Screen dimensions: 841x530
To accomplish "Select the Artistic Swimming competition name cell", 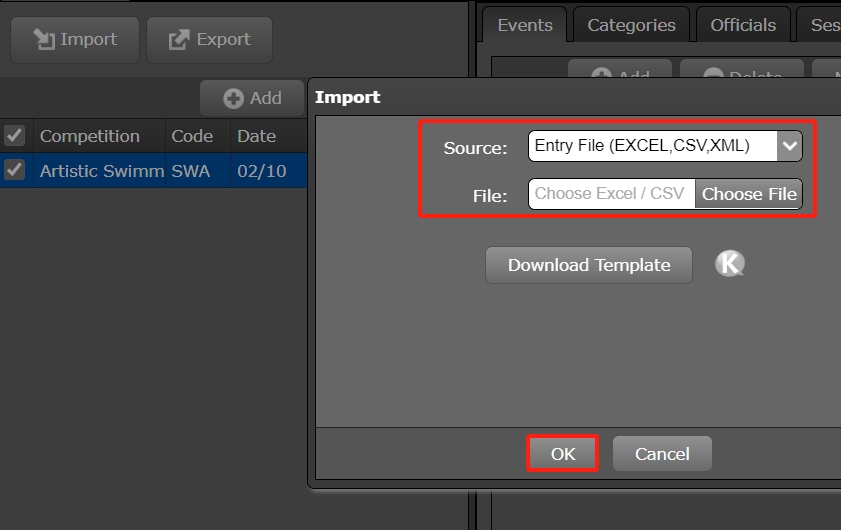I will pyautogui.click(x=100, y=171).
